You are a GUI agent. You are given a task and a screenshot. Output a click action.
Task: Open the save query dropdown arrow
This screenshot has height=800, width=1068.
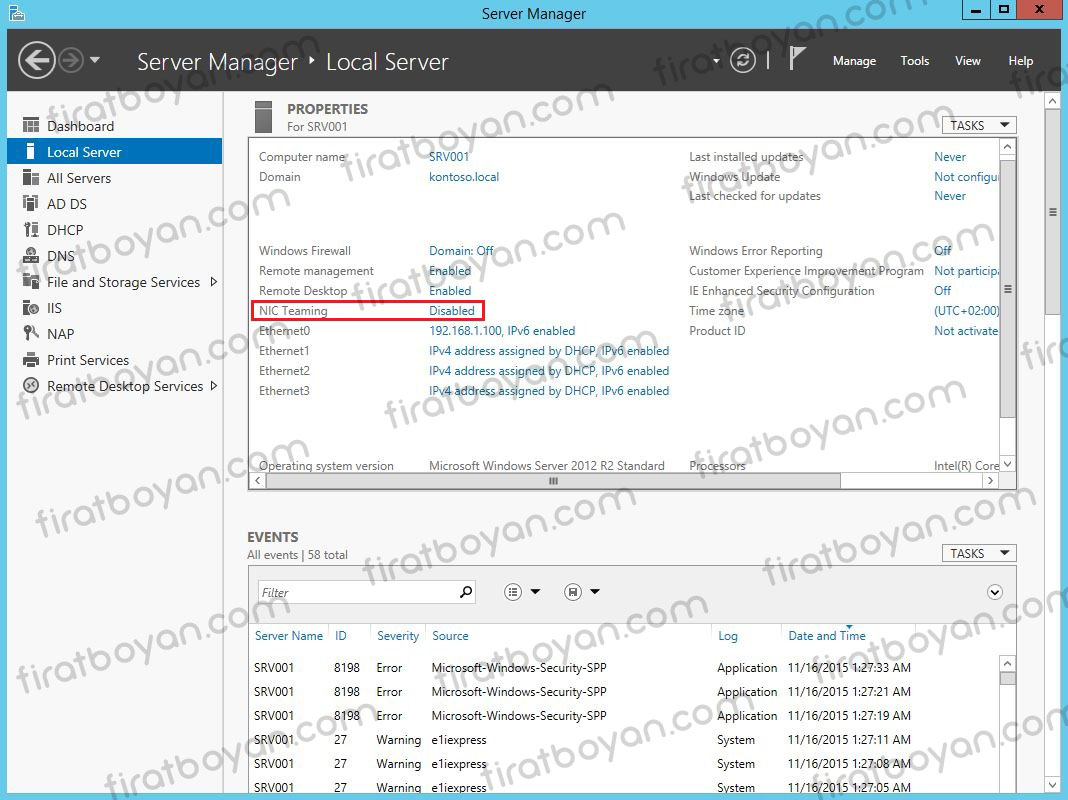(595, 592)
